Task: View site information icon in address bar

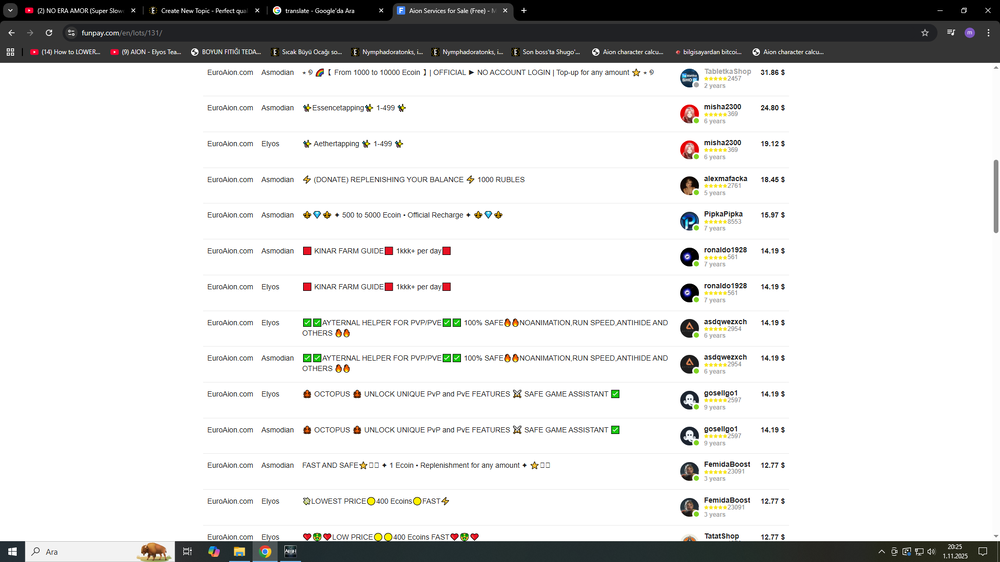Action: (71, 33)
